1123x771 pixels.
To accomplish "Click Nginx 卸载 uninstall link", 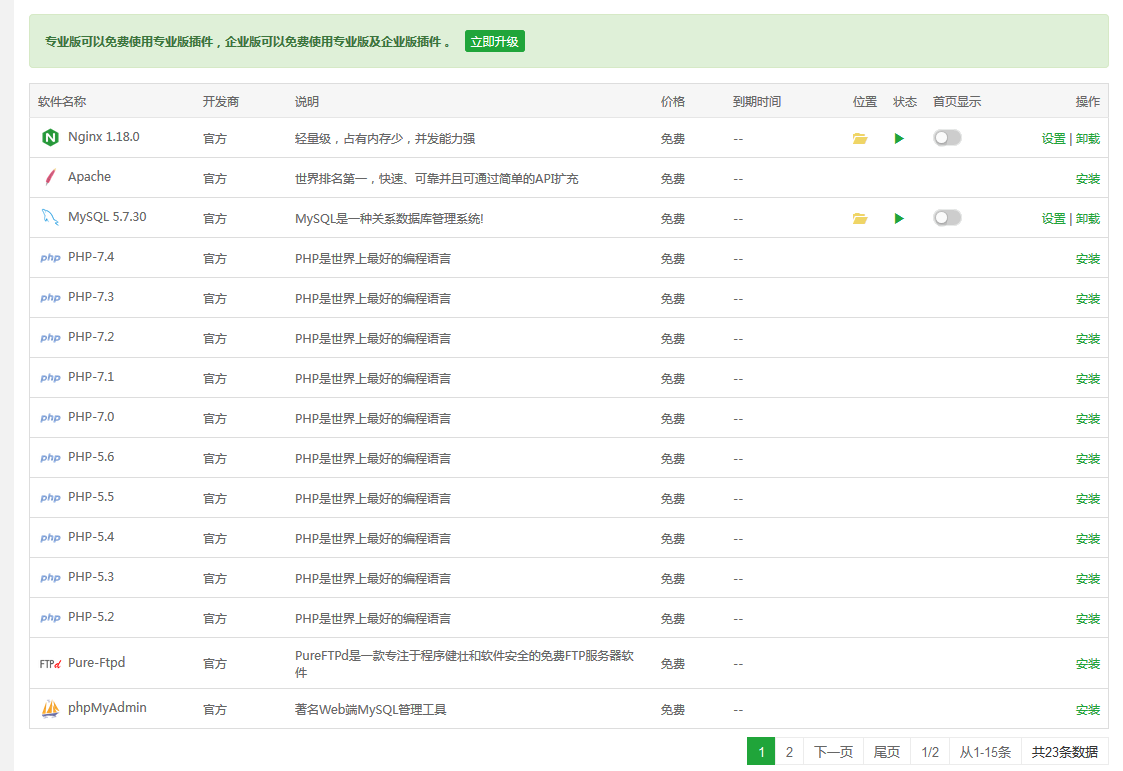I will [x=1088, y=139].
